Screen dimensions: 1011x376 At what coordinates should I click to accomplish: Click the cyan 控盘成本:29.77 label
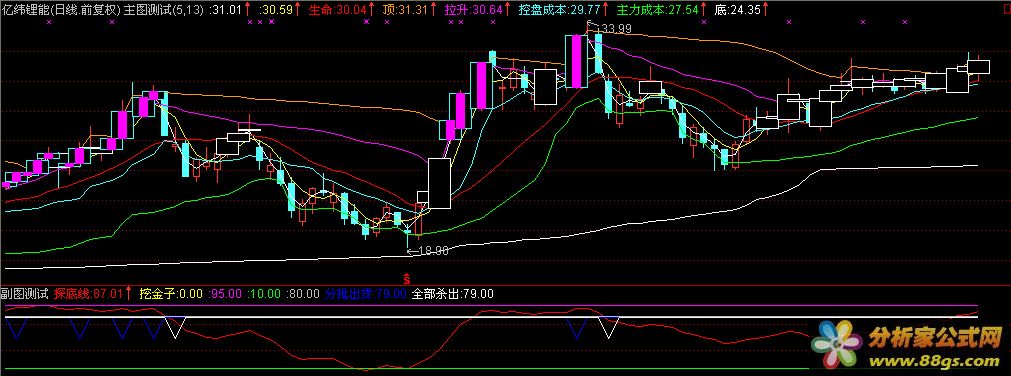559,10
